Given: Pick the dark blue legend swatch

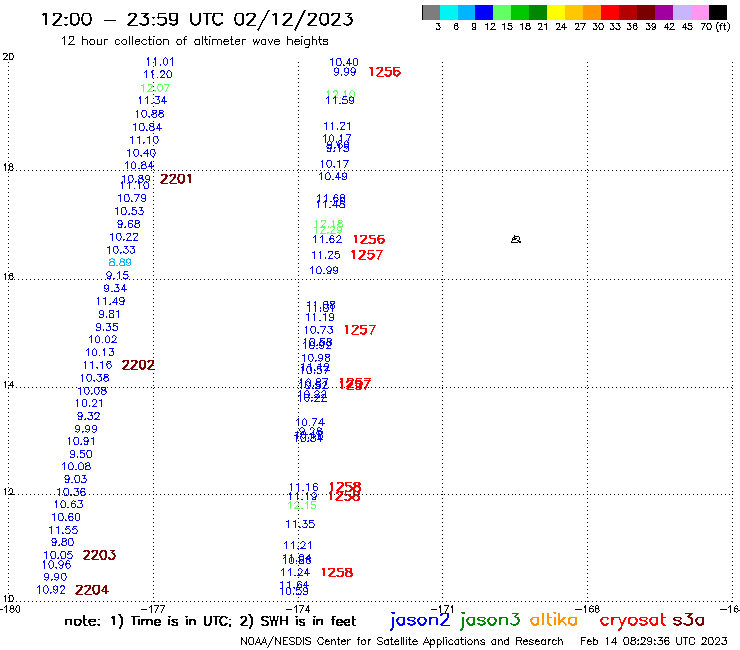Looking at the screenshot, I should click(484, 12).
